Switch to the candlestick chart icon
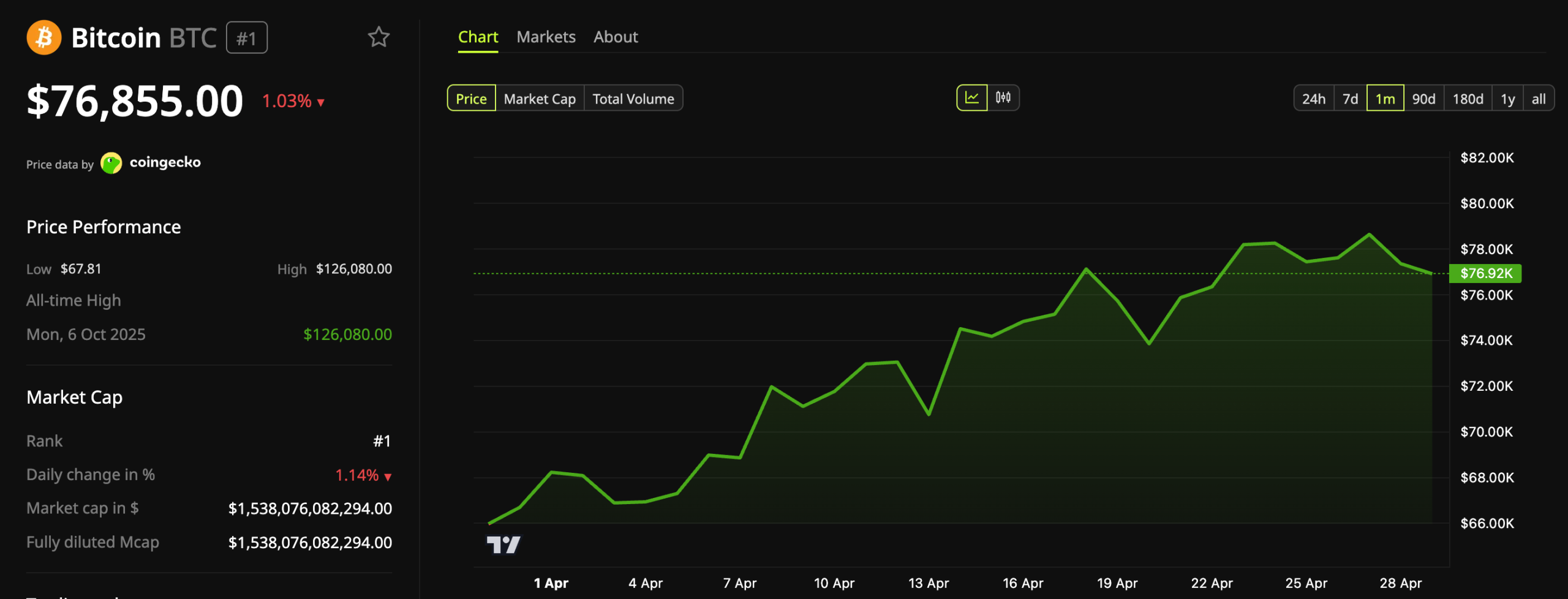The width and height of the screenshot is (1568, 599). [1003, 97]
